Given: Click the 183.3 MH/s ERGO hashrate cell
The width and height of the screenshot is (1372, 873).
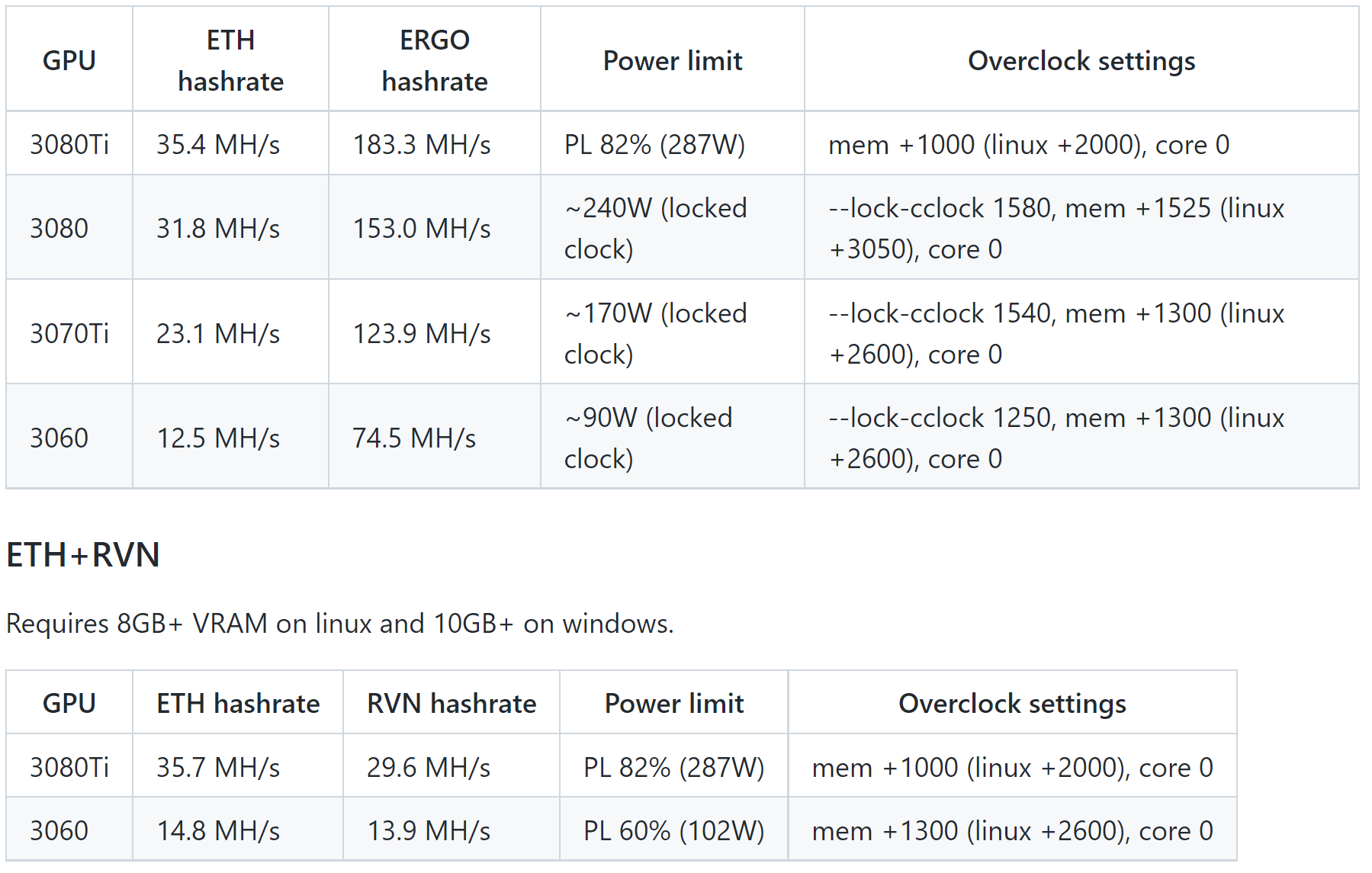Looking at the screenshot, I should point(435,144).
